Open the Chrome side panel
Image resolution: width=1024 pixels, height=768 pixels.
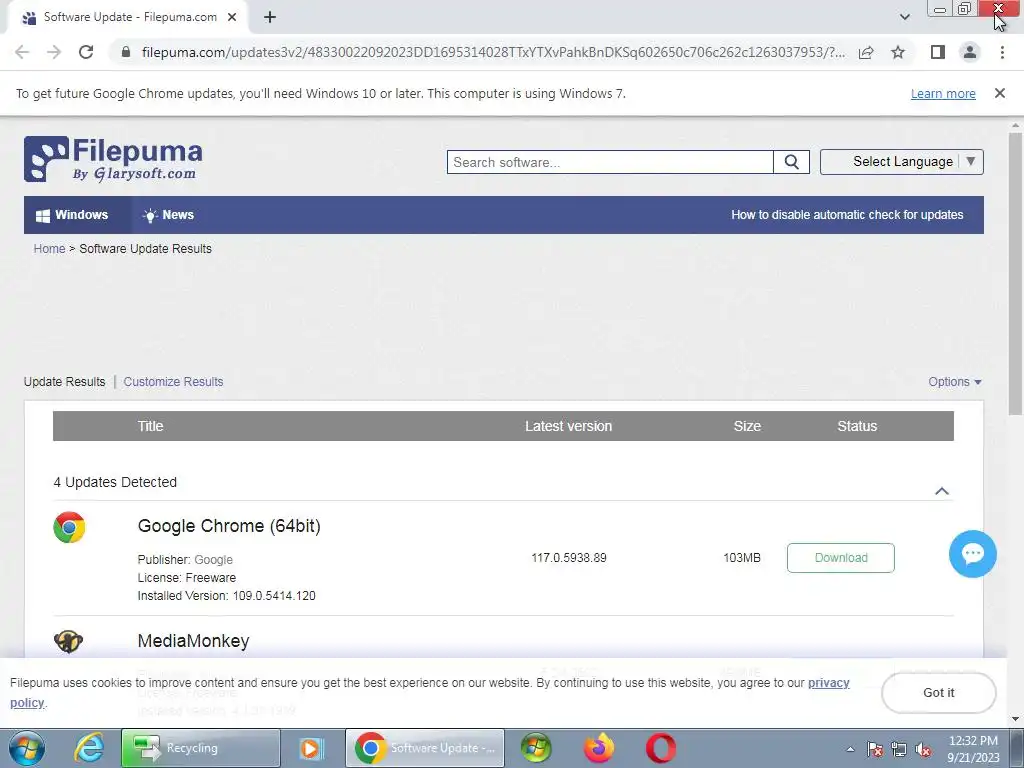[938, 52]
